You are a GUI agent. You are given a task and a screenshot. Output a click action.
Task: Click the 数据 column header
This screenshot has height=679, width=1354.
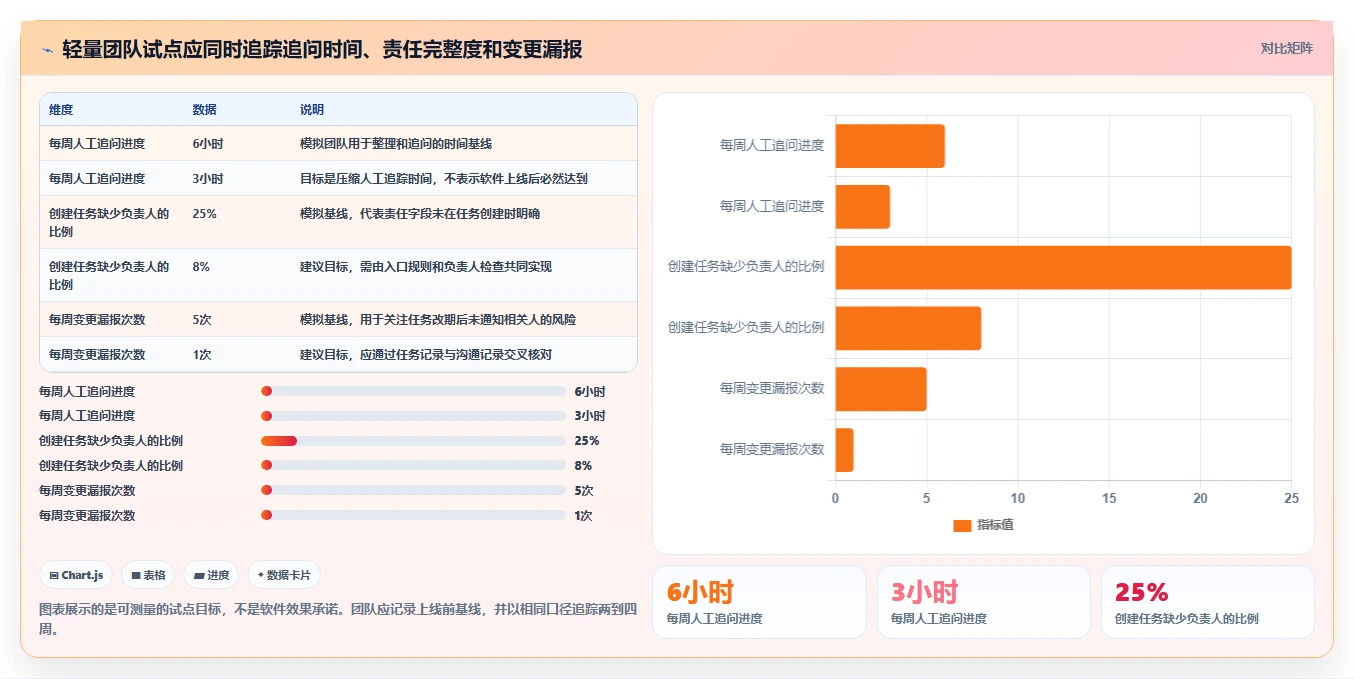point(204,110)
